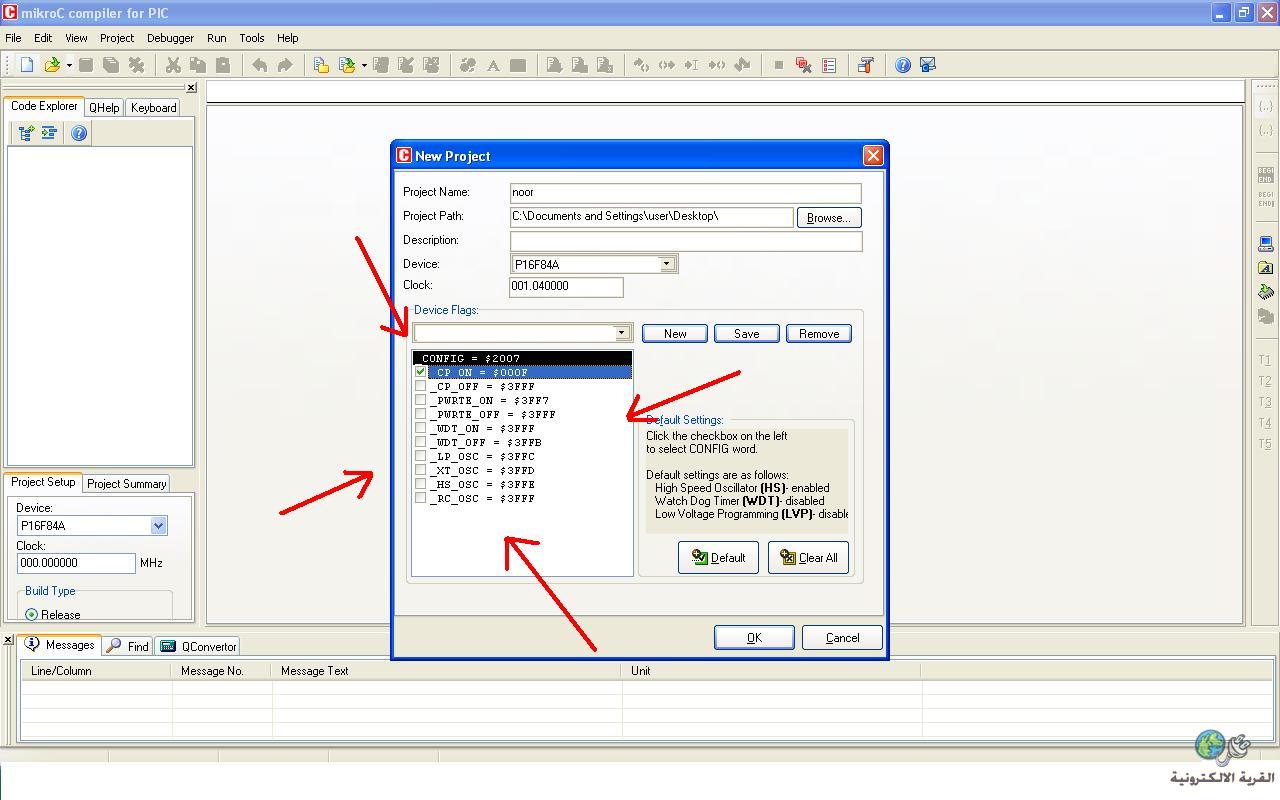Viewport: 1280px width, 800px height.
Task: Click the top curly braces sidebar icon
Action: tap(1265, 106)
